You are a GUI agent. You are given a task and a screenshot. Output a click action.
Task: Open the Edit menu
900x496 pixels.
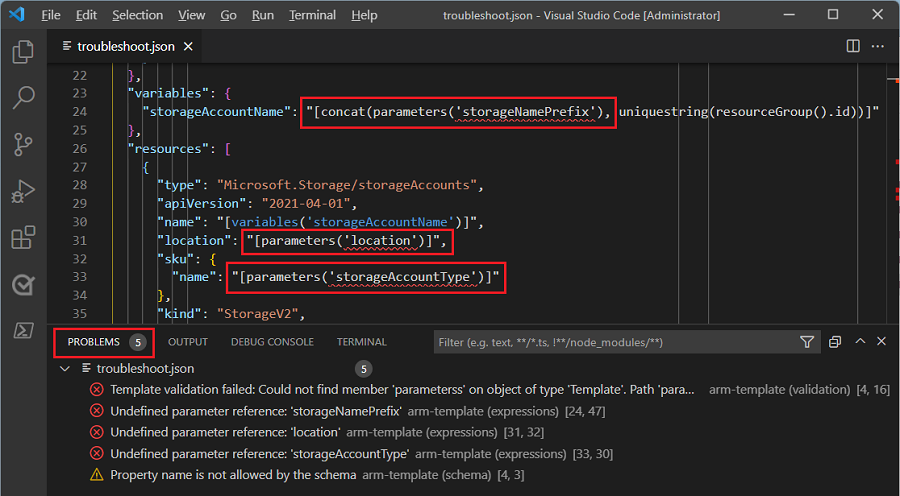(x=86, y=15)
